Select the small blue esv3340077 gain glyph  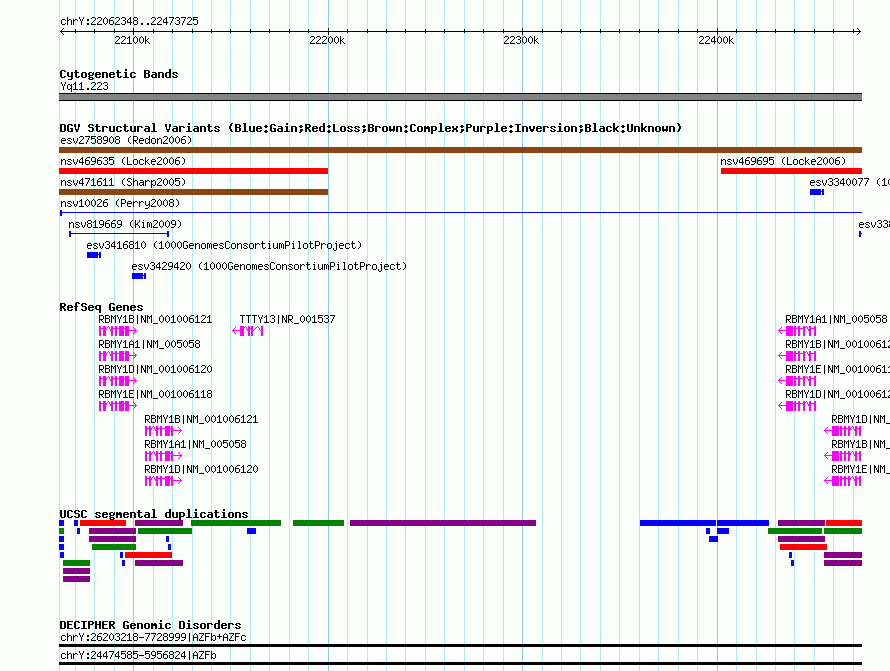[x=817, y=192]
